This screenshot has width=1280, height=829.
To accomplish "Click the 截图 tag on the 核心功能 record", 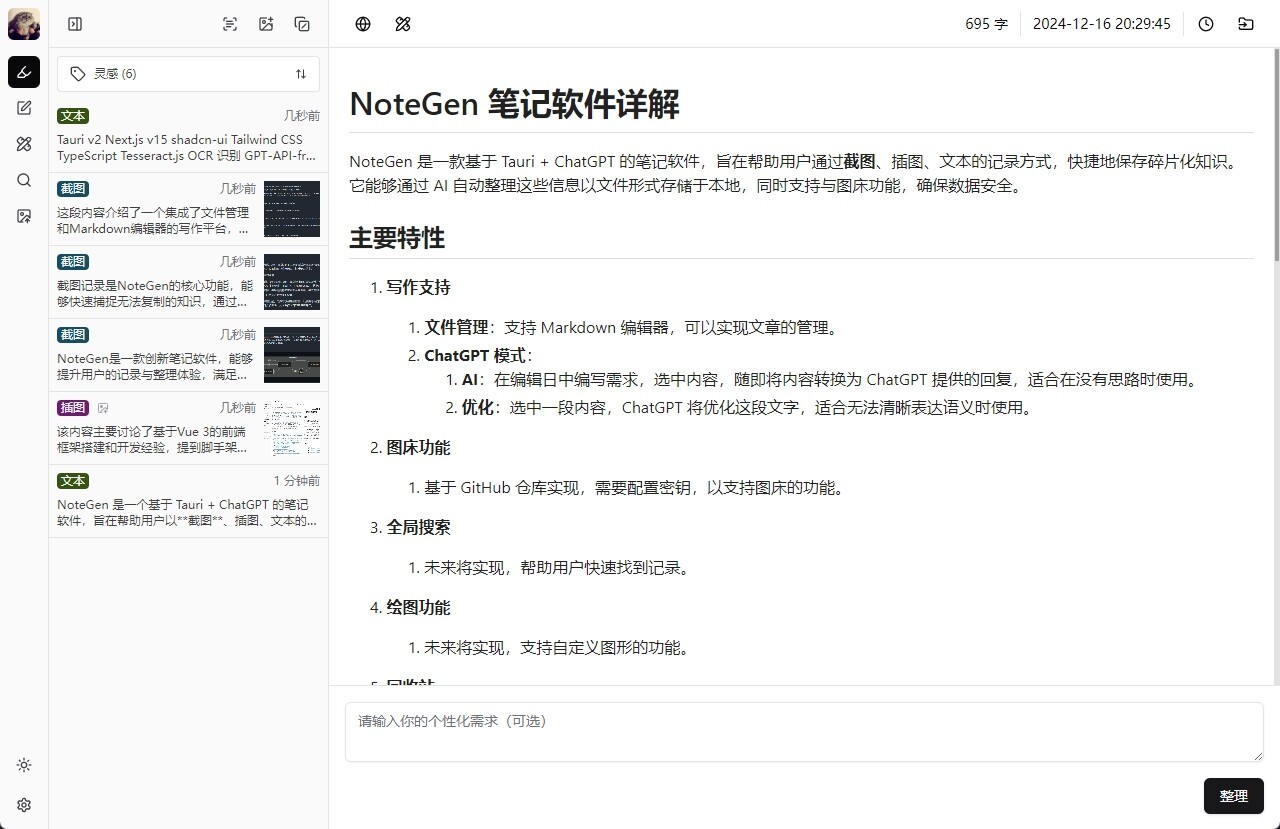I will tap(73, 262).
